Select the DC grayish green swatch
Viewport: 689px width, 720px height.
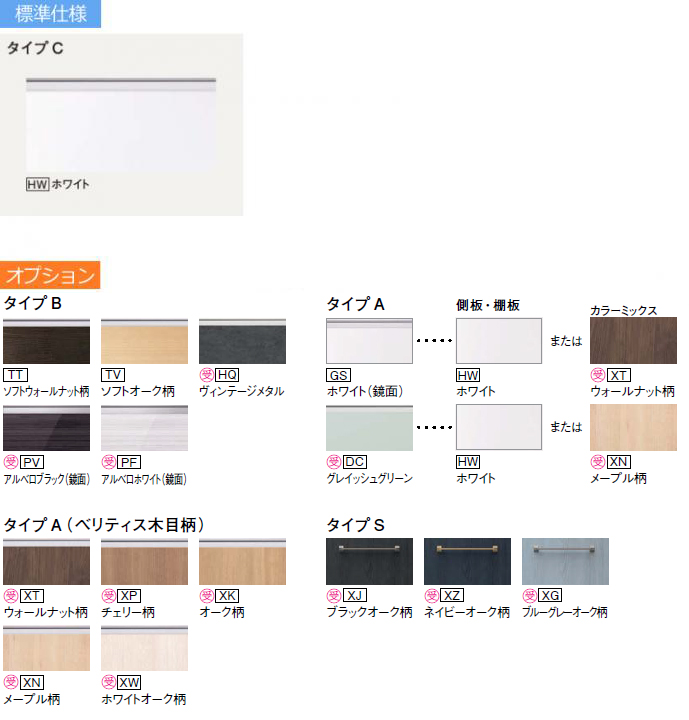(x=370, y=428)
